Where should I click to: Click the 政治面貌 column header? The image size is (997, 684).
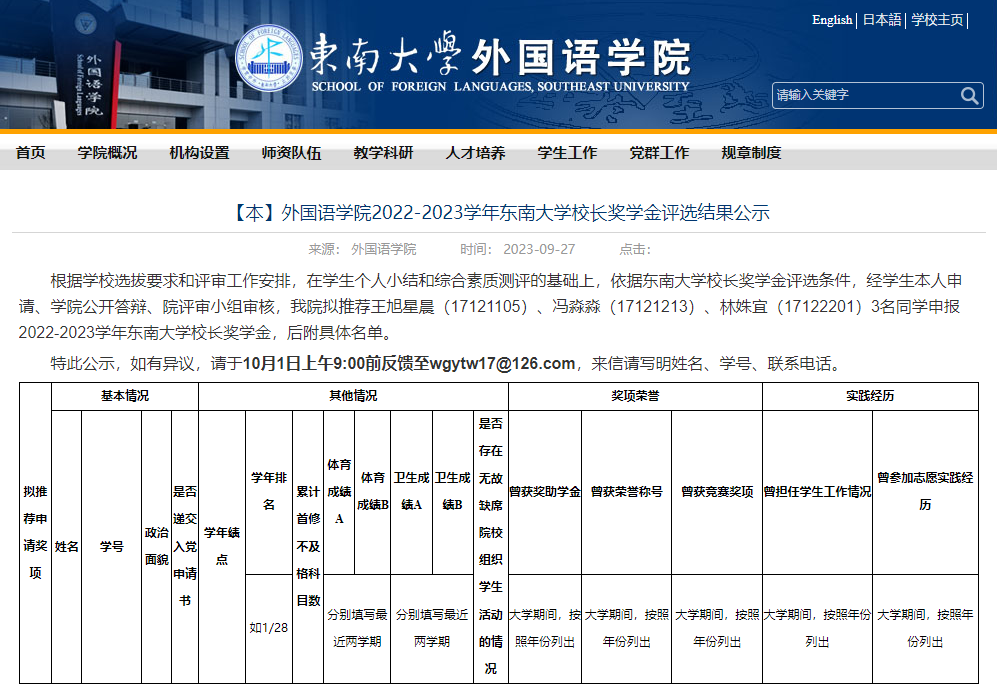pos(156,546)
